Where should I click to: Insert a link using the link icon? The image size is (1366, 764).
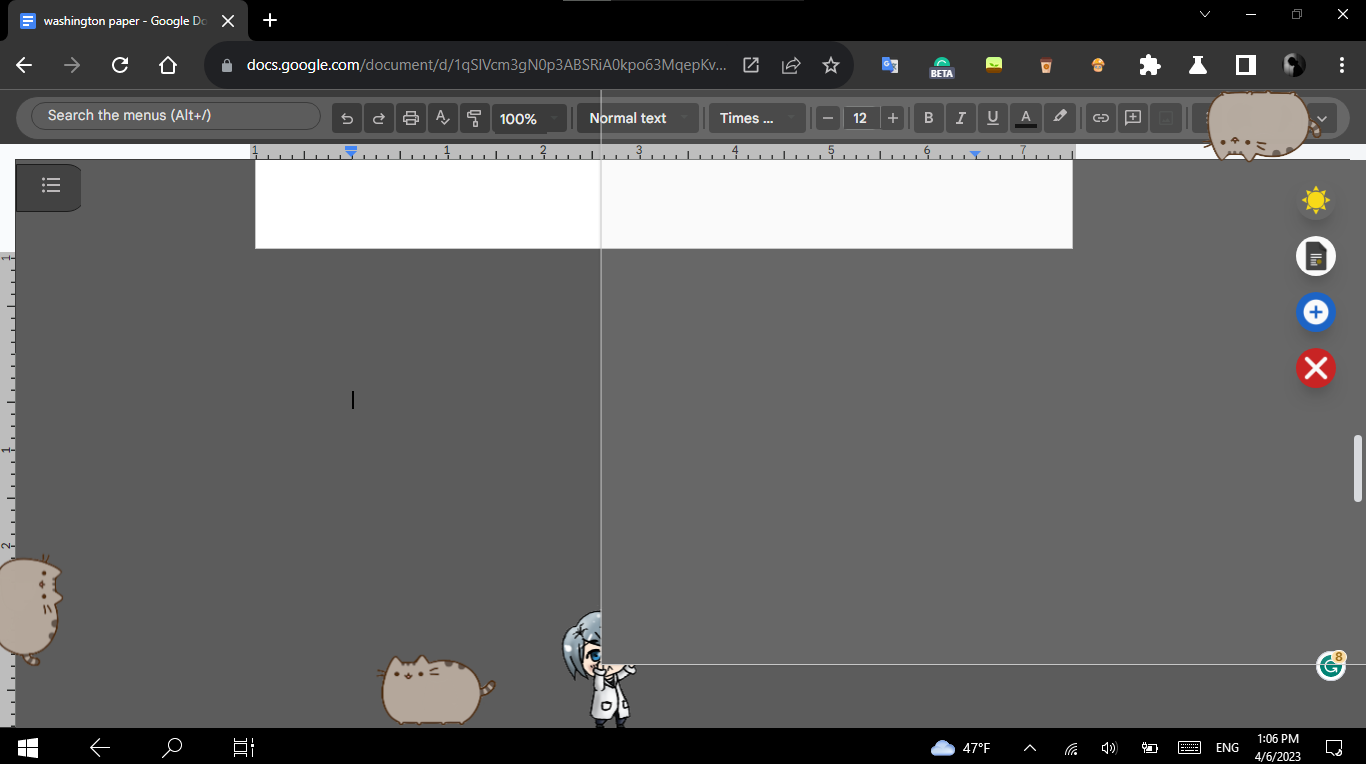pos(1101,118)
